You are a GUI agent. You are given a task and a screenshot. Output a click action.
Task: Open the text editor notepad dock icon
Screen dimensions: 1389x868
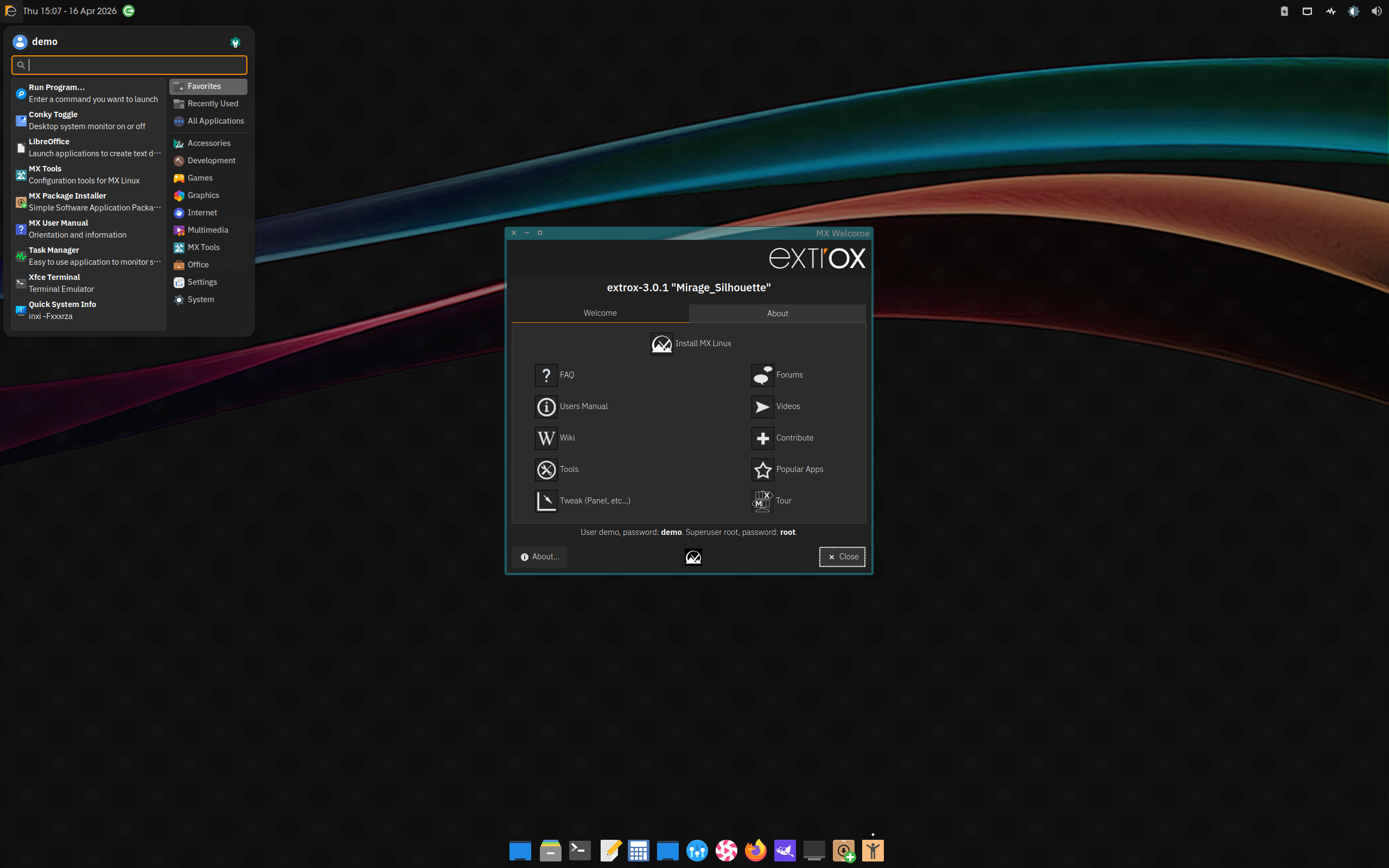coord(610,850)
